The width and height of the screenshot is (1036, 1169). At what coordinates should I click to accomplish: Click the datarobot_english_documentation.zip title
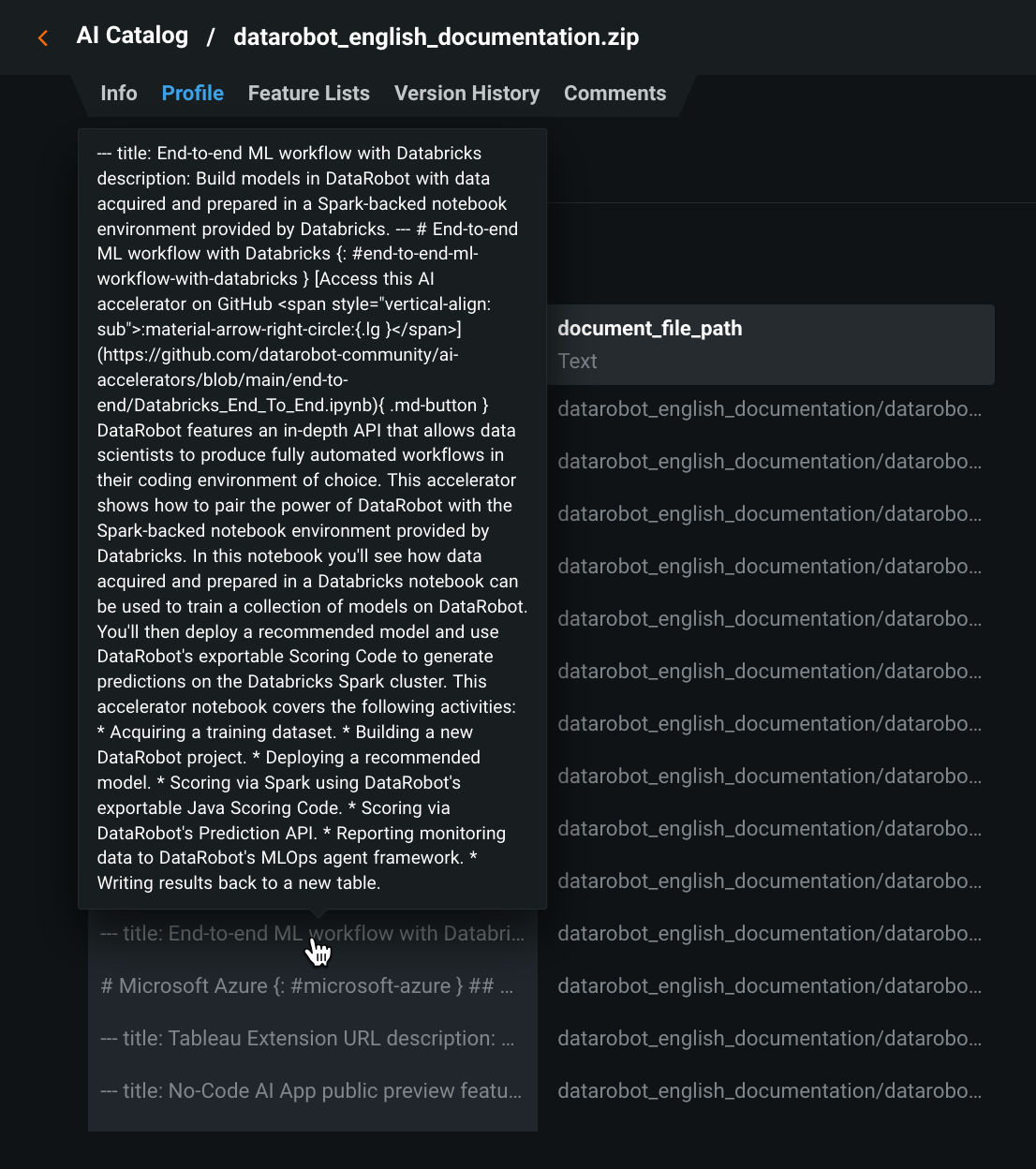pyautogui.click(x=436, y=37)
